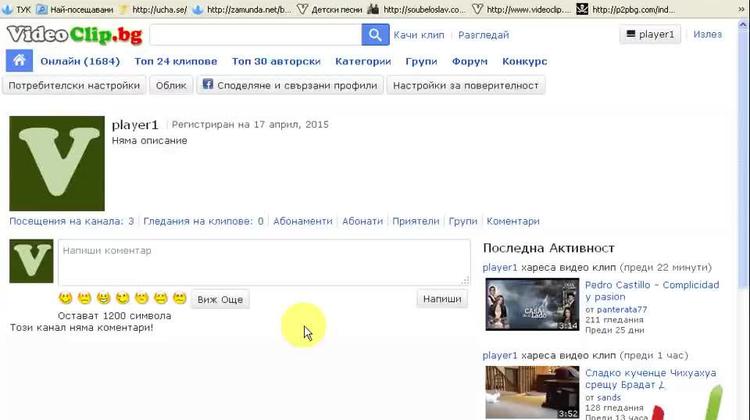Open the Групи navigation menu item

421,61
